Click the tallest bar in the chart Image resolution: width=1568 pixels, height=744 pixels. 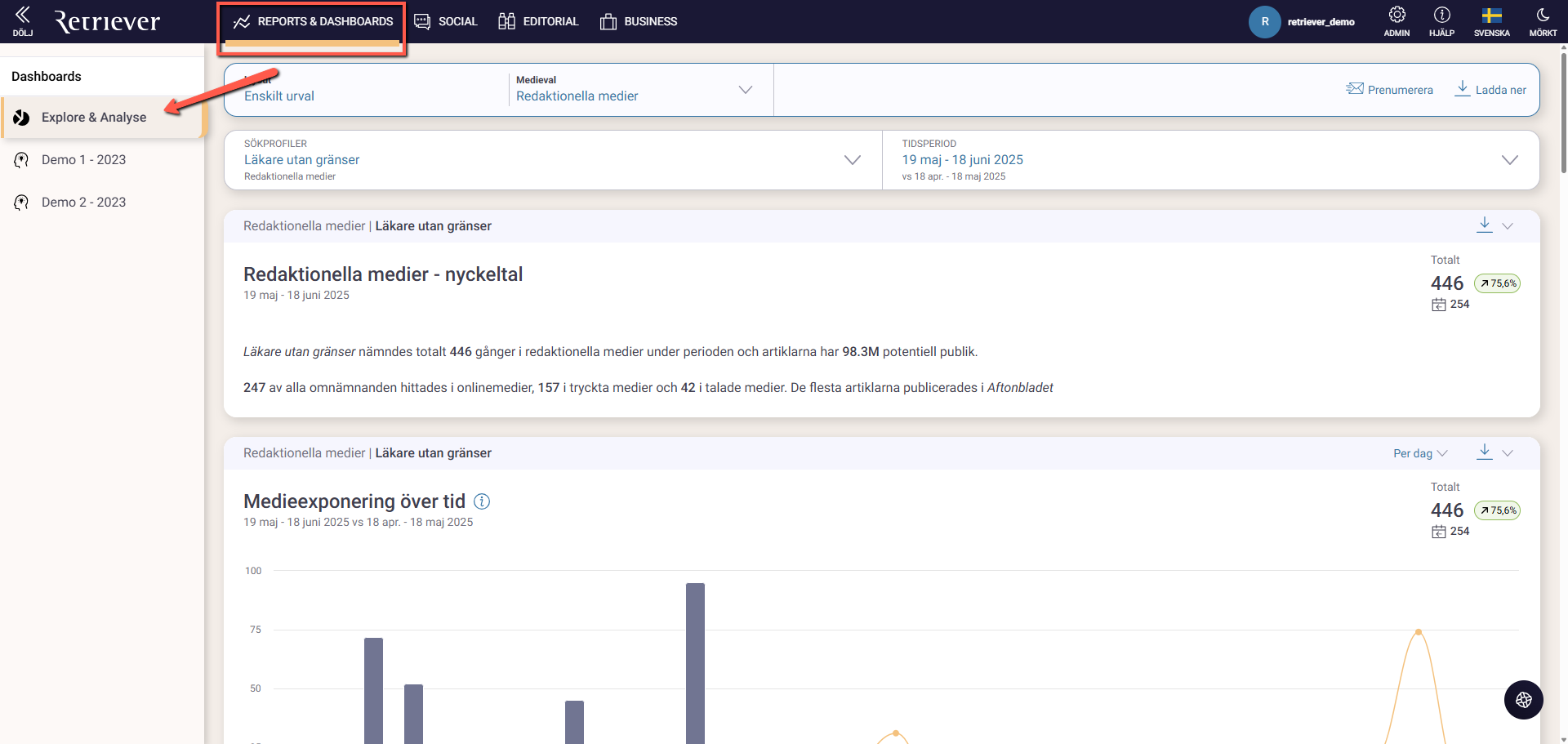[695, 663]
